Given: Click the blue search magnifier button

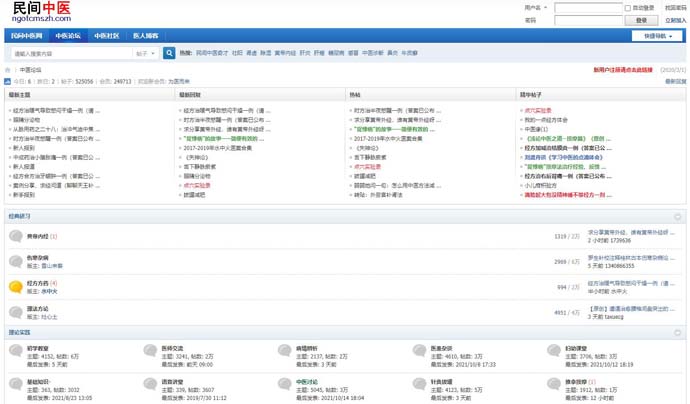Looking at the screenshot, I should point(169,53).
